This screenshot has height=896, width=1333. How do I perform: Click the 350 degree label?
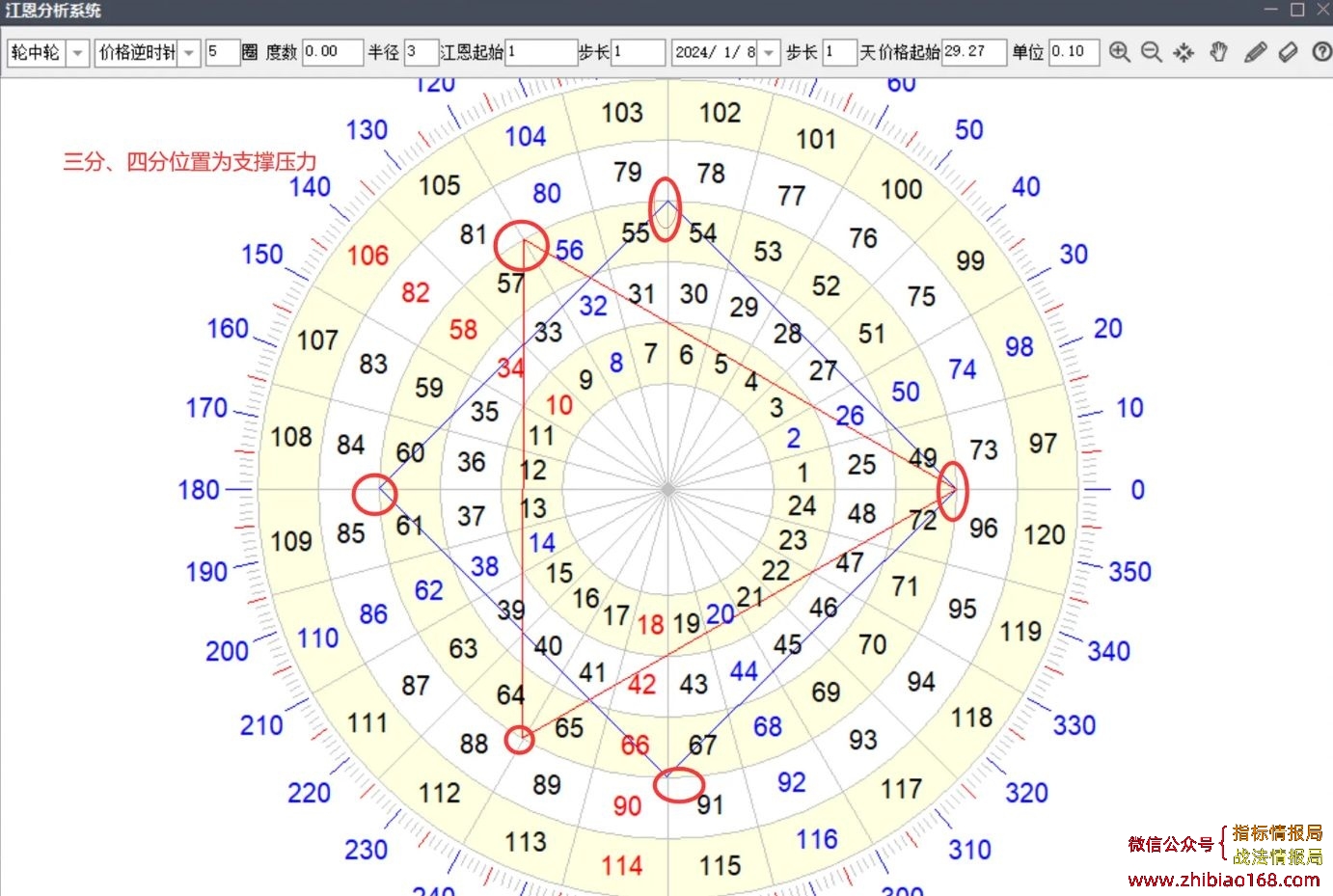click(1129, 572)
